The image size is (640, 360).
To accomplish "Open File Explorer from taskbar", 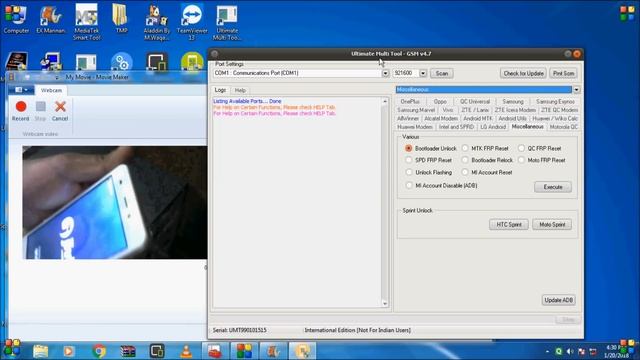I will click(x=40, y=351).
